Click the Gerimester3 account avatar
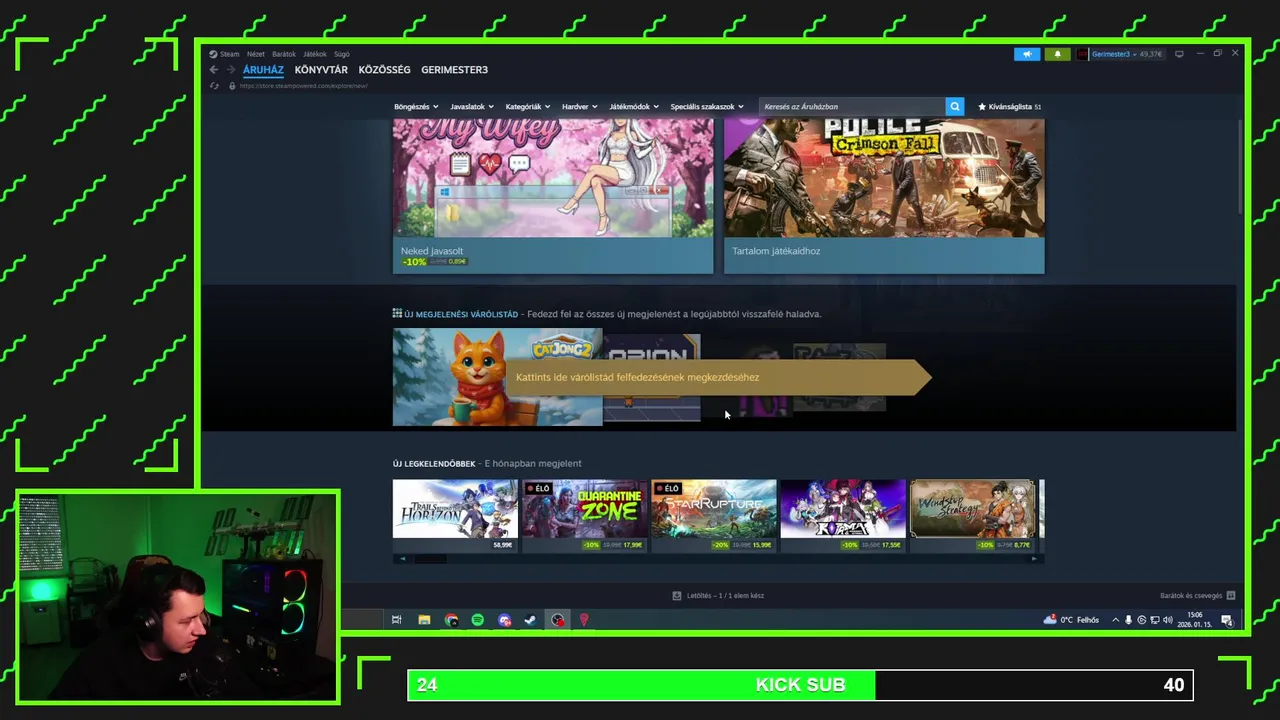Image resolution: width=1280 pixels, height=720 pixels. click(1083, 54)
